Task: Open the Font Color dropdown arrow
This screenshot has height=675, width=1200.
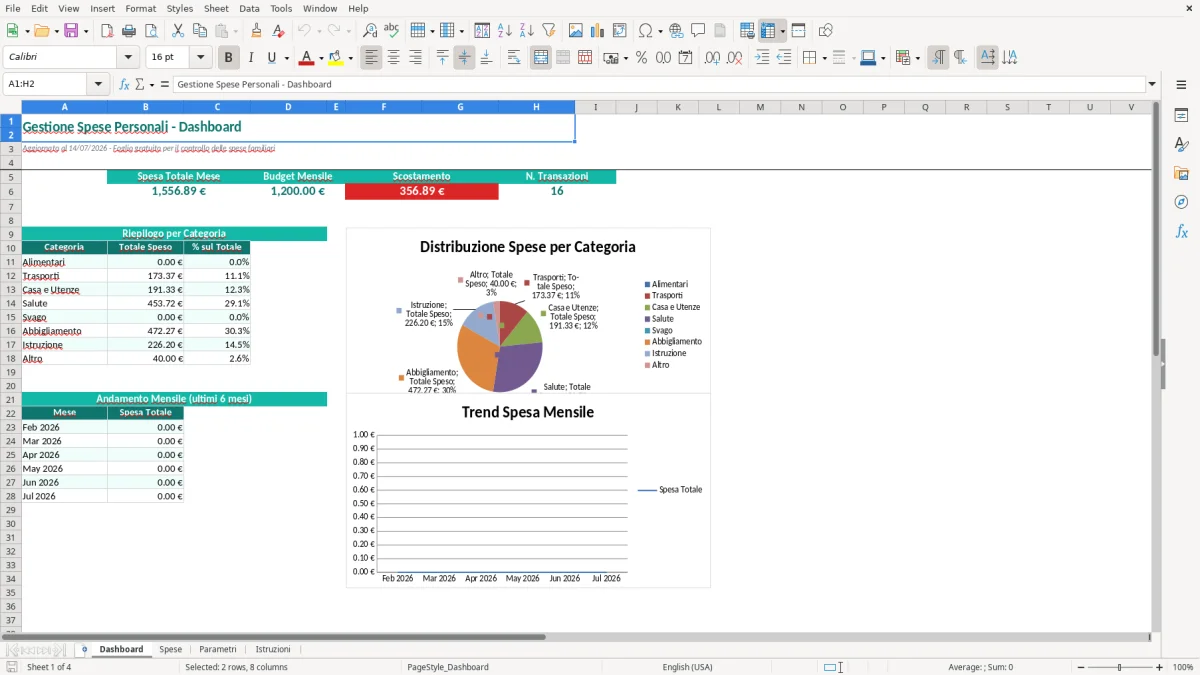Action: click(x=321, y=58)
